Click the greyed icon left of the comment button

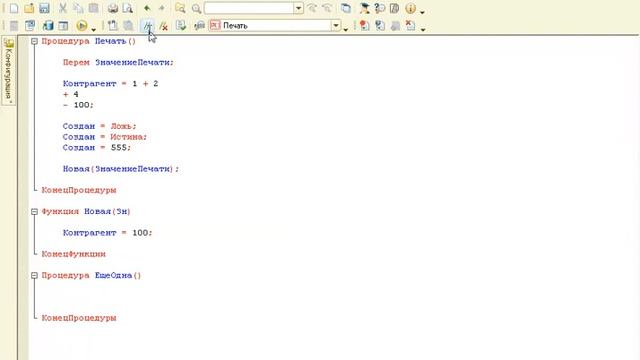[x=129, y=26]
